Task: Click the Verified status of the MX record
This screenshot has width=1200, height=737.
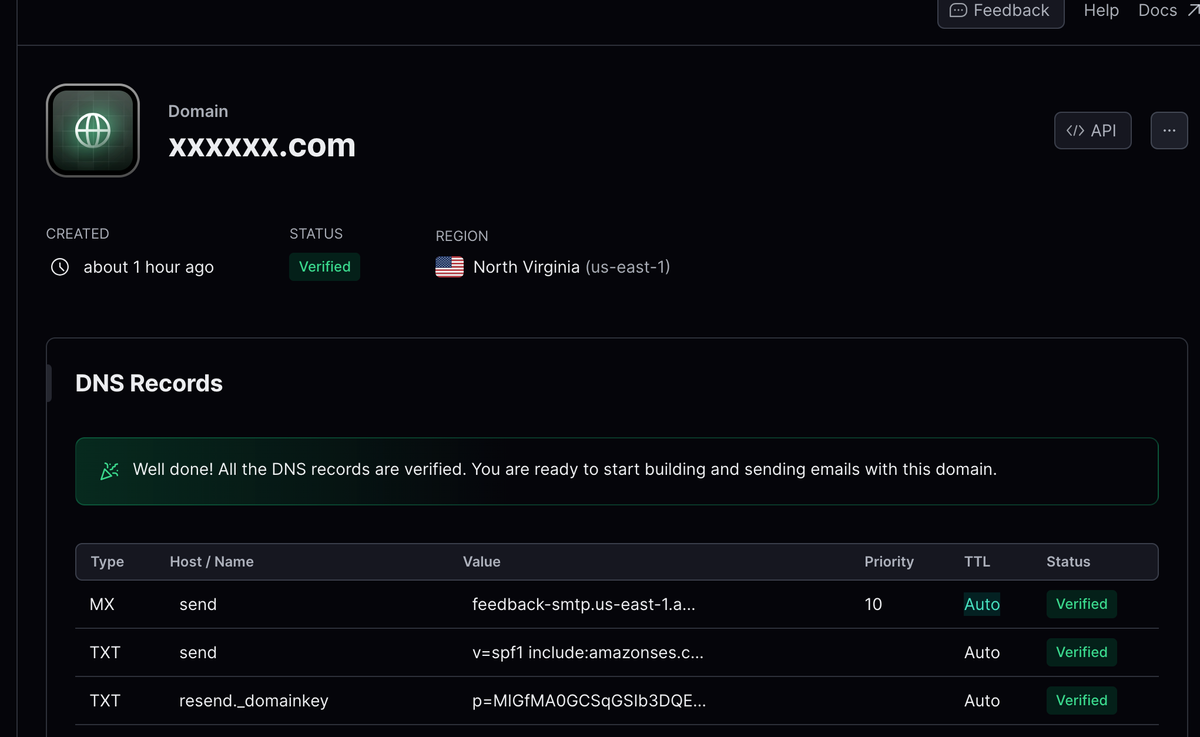Action: click(x=1081, y=604)
